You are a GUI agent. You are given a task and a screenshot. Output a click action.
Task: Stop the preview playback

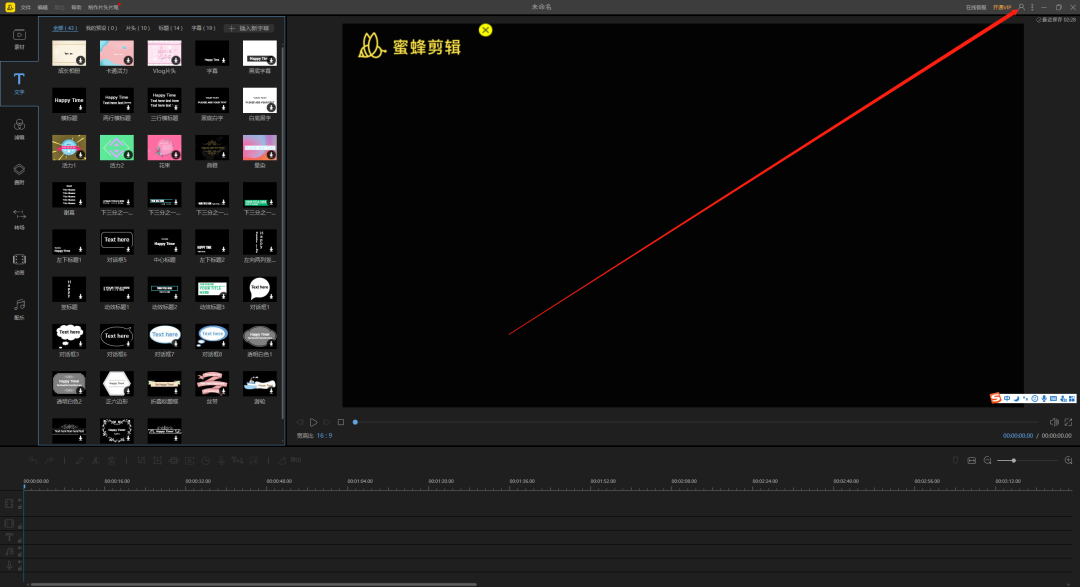click(341, 422)
